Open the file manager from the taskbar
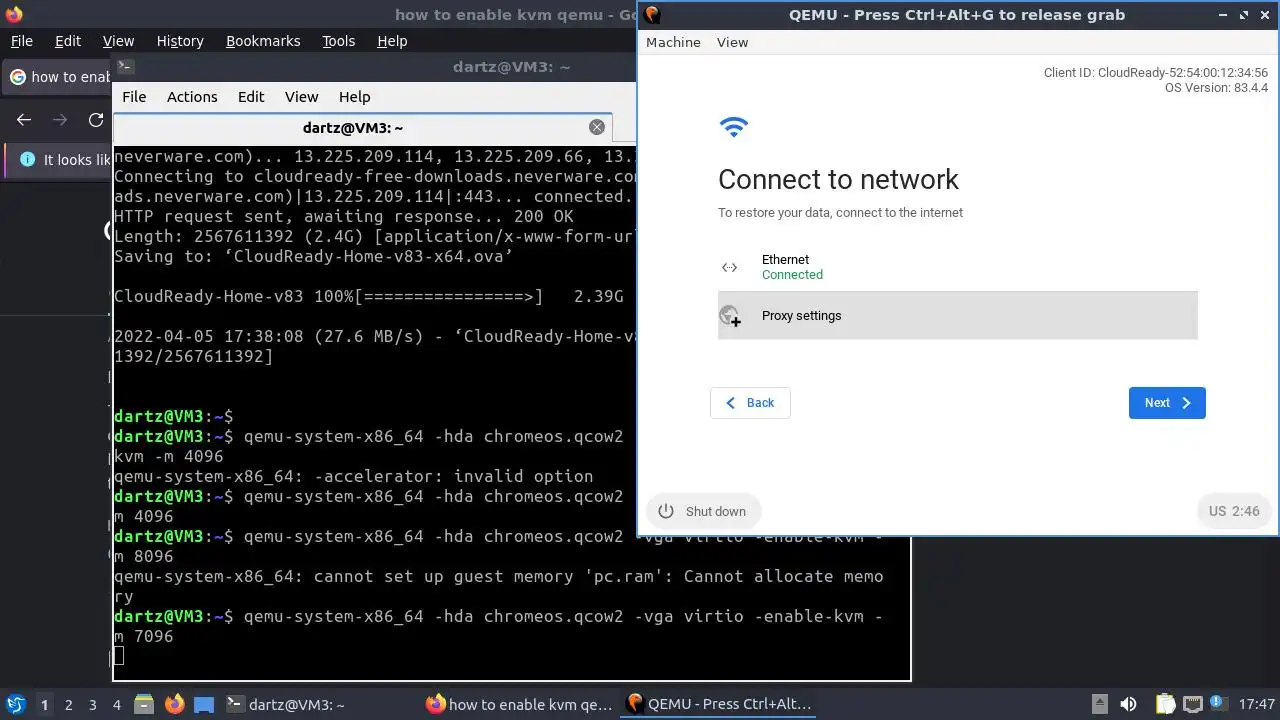Image resolution: width=1280 pixels, height=720 pixels. pos(143,704)
